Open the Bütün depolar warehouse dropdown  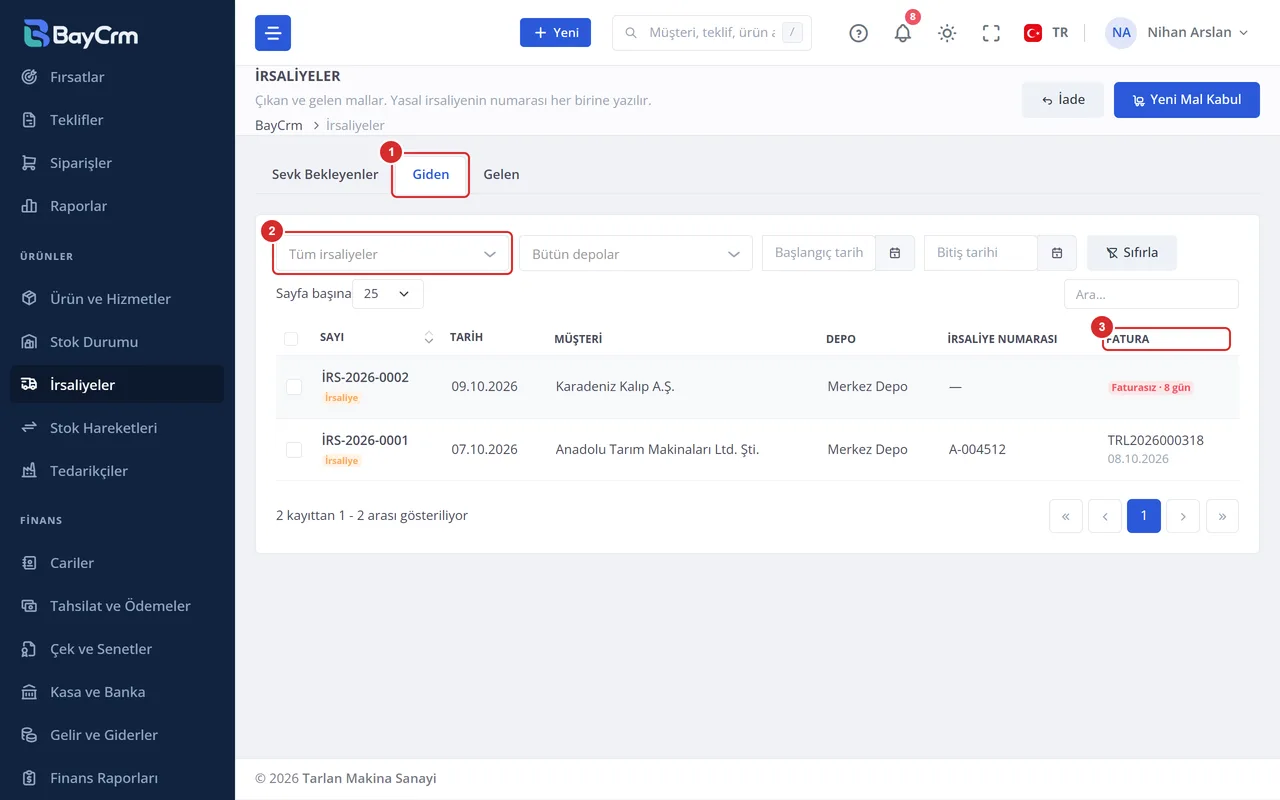coord(636,254)
